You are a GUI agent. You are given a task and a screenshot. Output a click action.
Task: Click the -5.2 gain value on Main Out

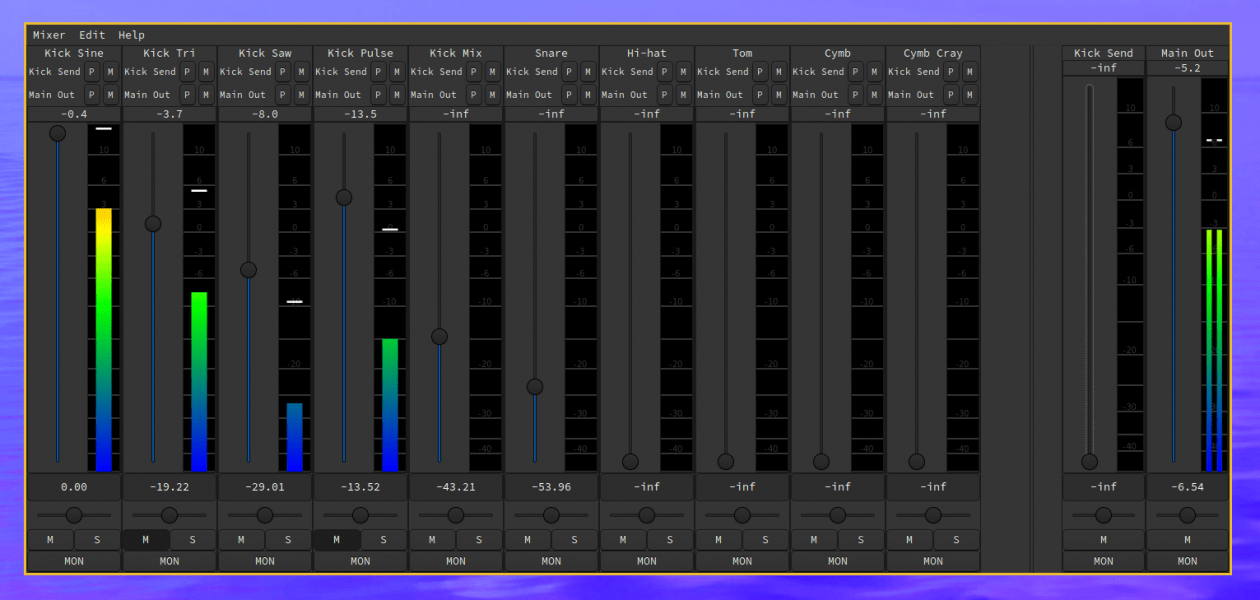click(1187, 68)
